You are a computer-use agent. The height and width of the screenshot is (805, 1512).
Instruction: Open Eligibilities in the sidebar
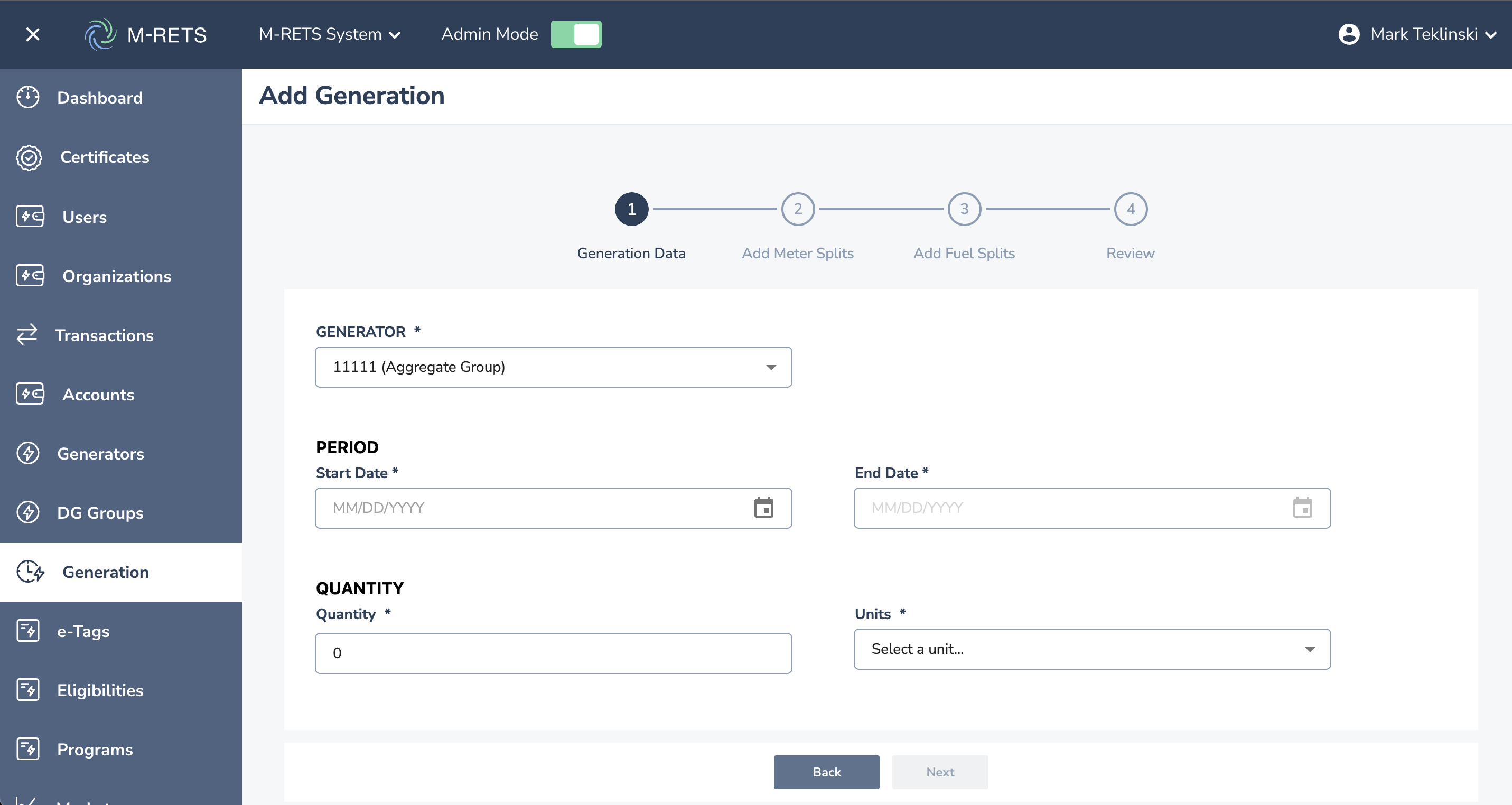[x=100, y=690]
